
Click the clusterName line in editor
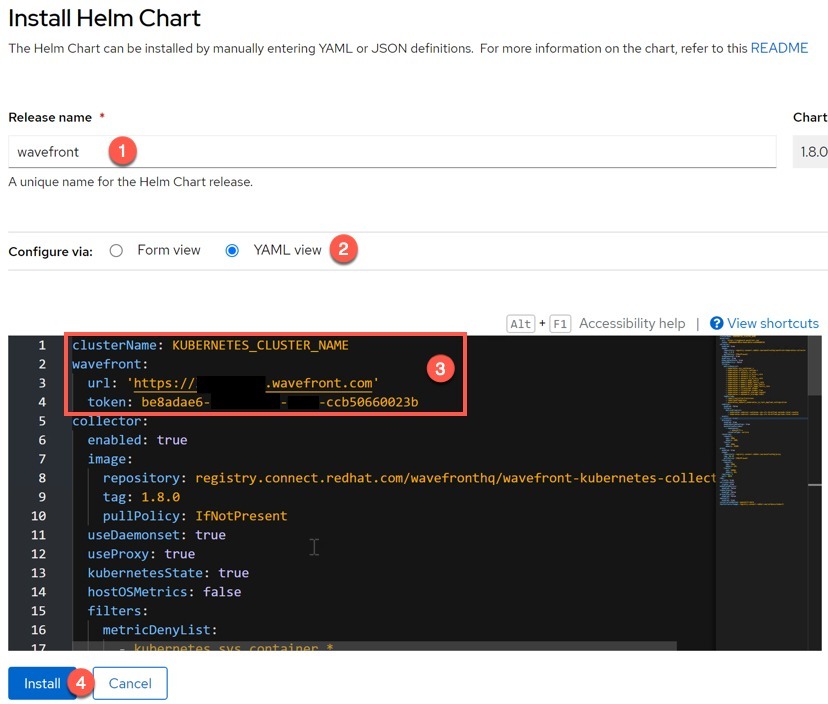coord(210,345)
